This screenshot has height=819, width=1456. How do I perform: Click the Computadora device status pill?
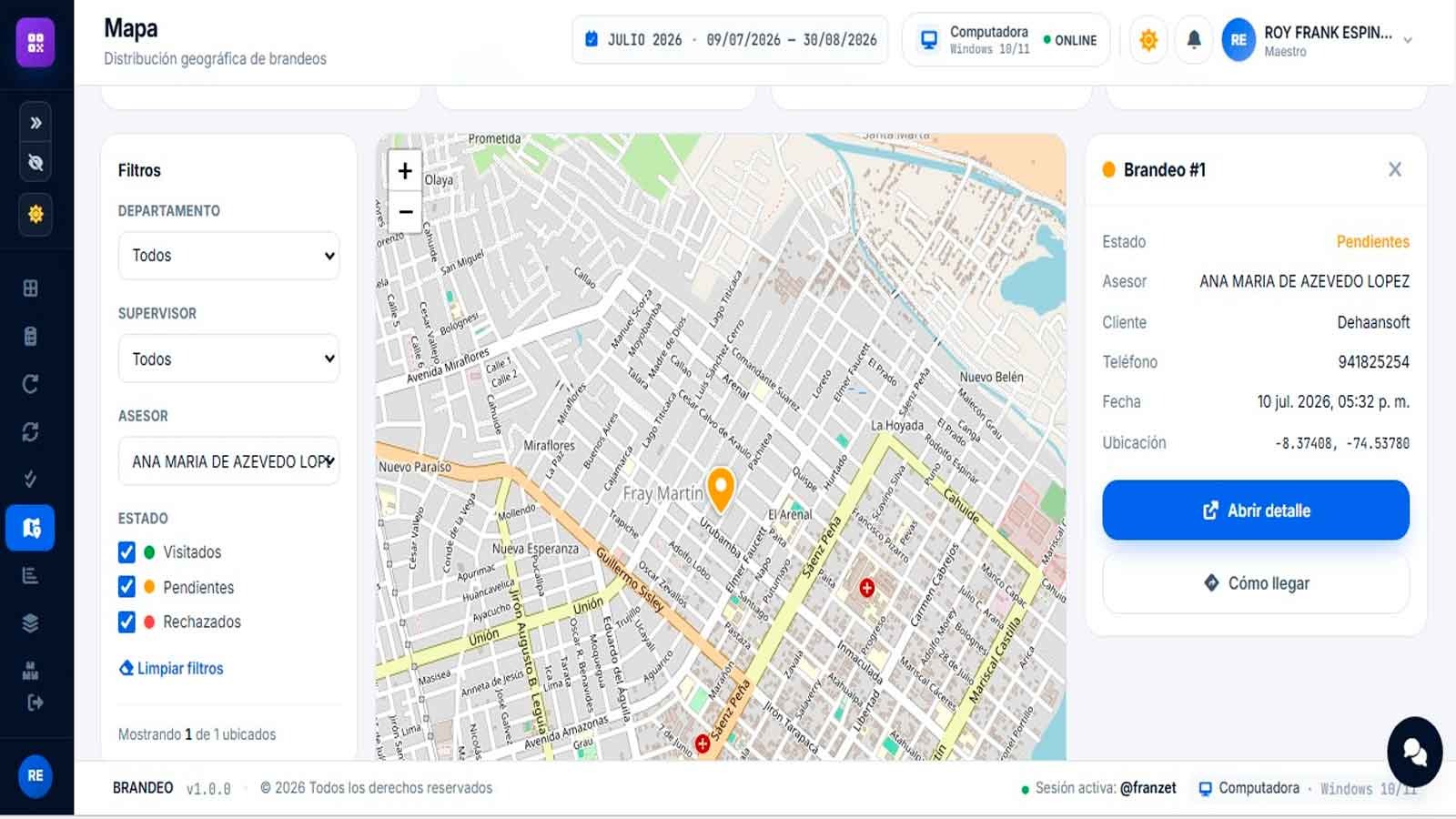pyautogui.click(x=1006, y=40)
